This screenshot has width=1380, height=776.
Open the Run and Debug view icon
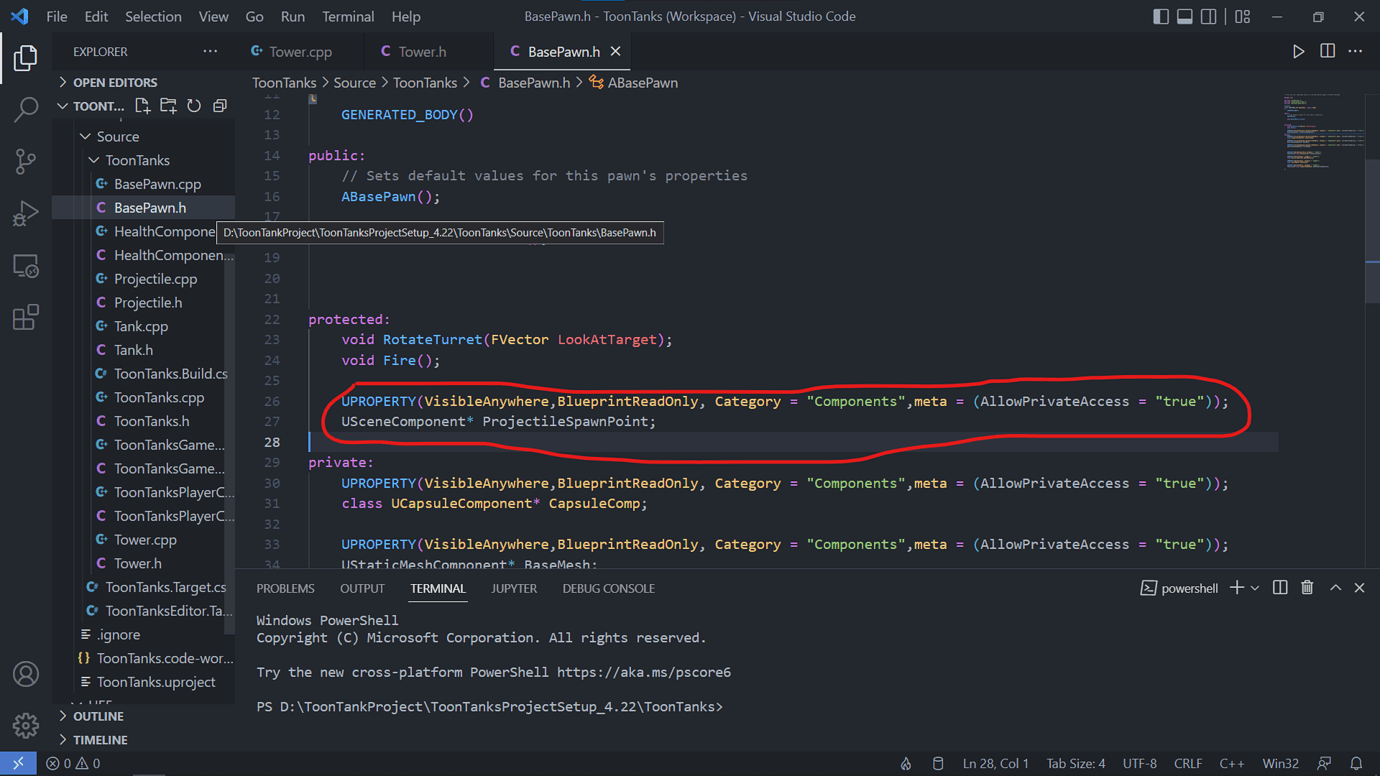coord(26,213)
